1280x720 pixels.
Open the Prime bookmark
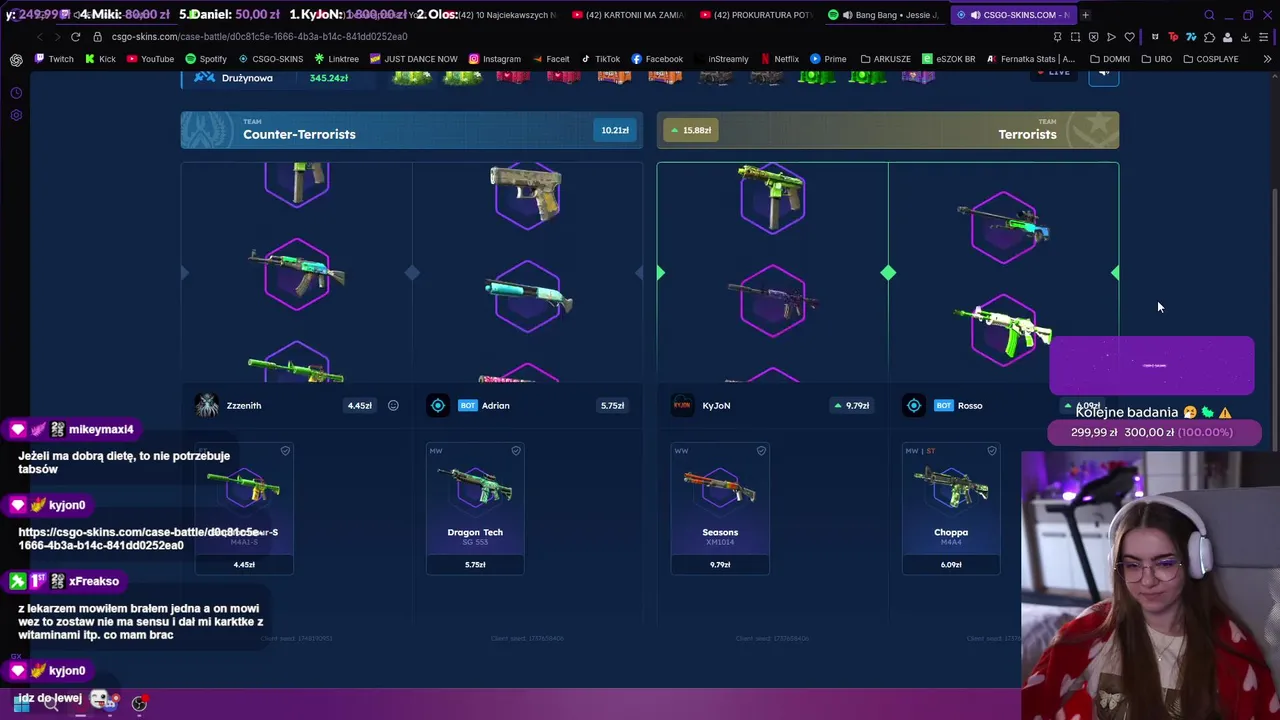(828, 59)
